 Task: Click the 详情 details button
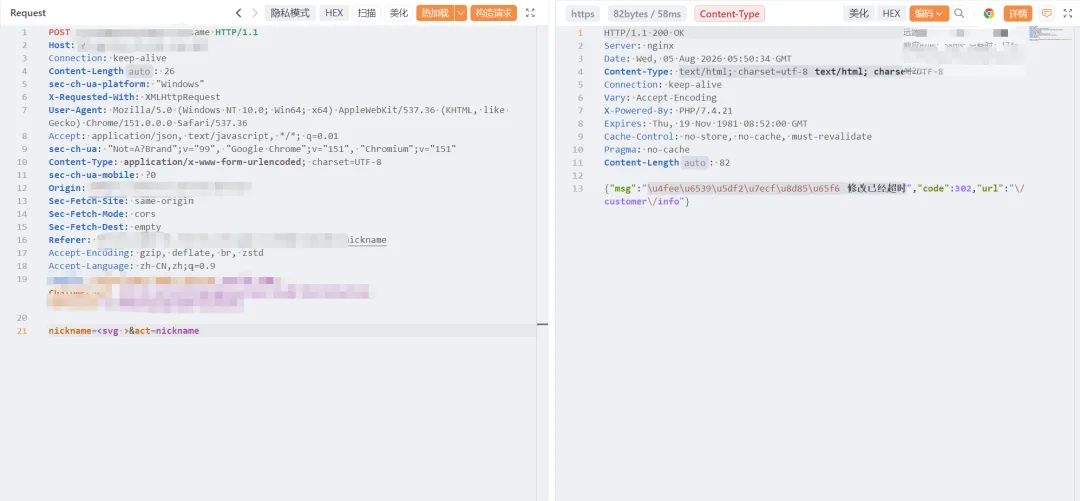coord(1018,13)
